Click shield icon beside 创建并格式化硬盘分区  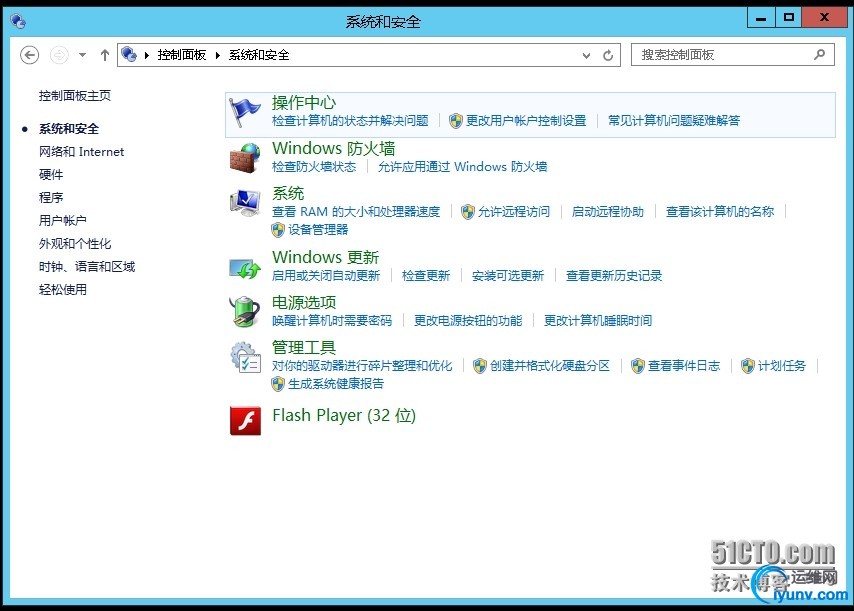(x=480, y=366)
